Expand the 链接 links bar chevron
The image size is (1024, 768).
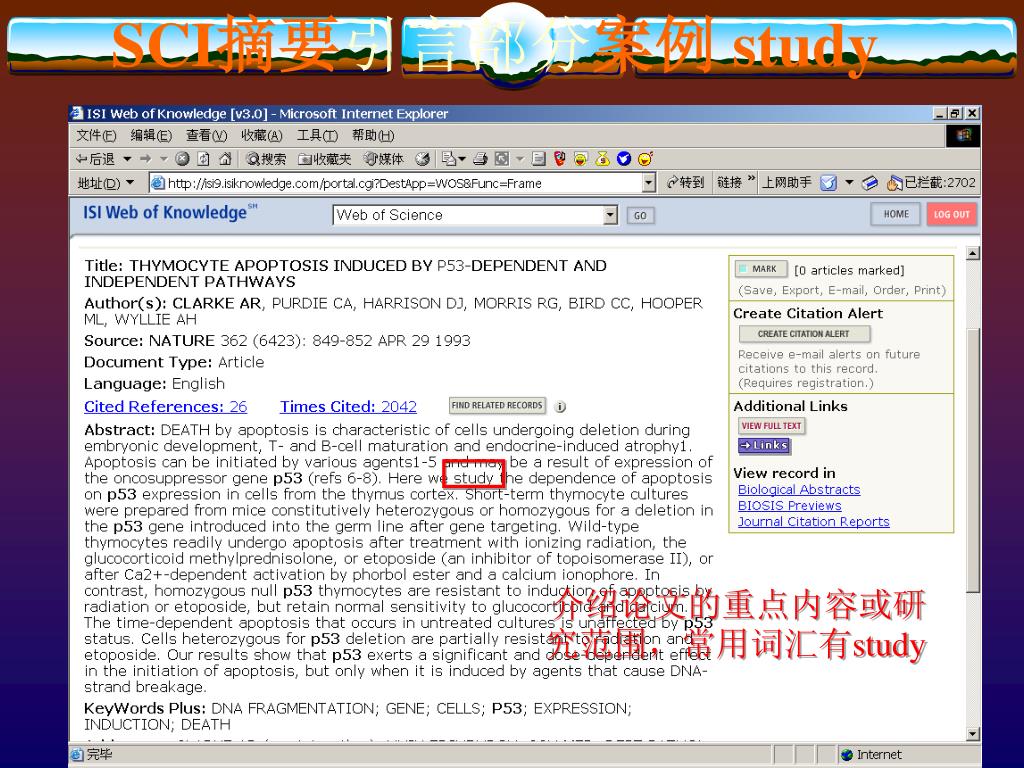pyautogui.click(x=751, y=179)
